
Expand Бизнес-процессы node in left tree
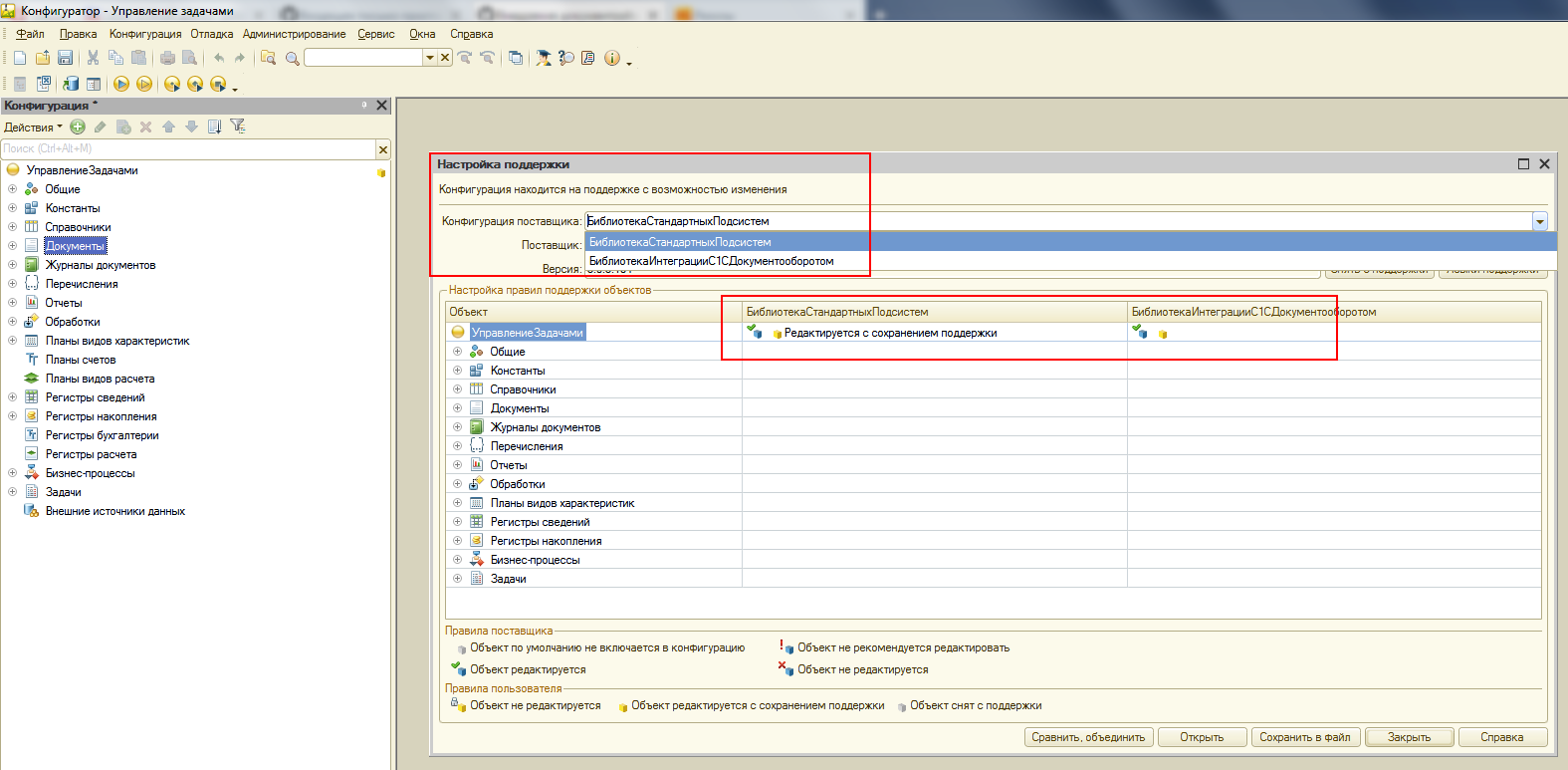pos(12,473)
